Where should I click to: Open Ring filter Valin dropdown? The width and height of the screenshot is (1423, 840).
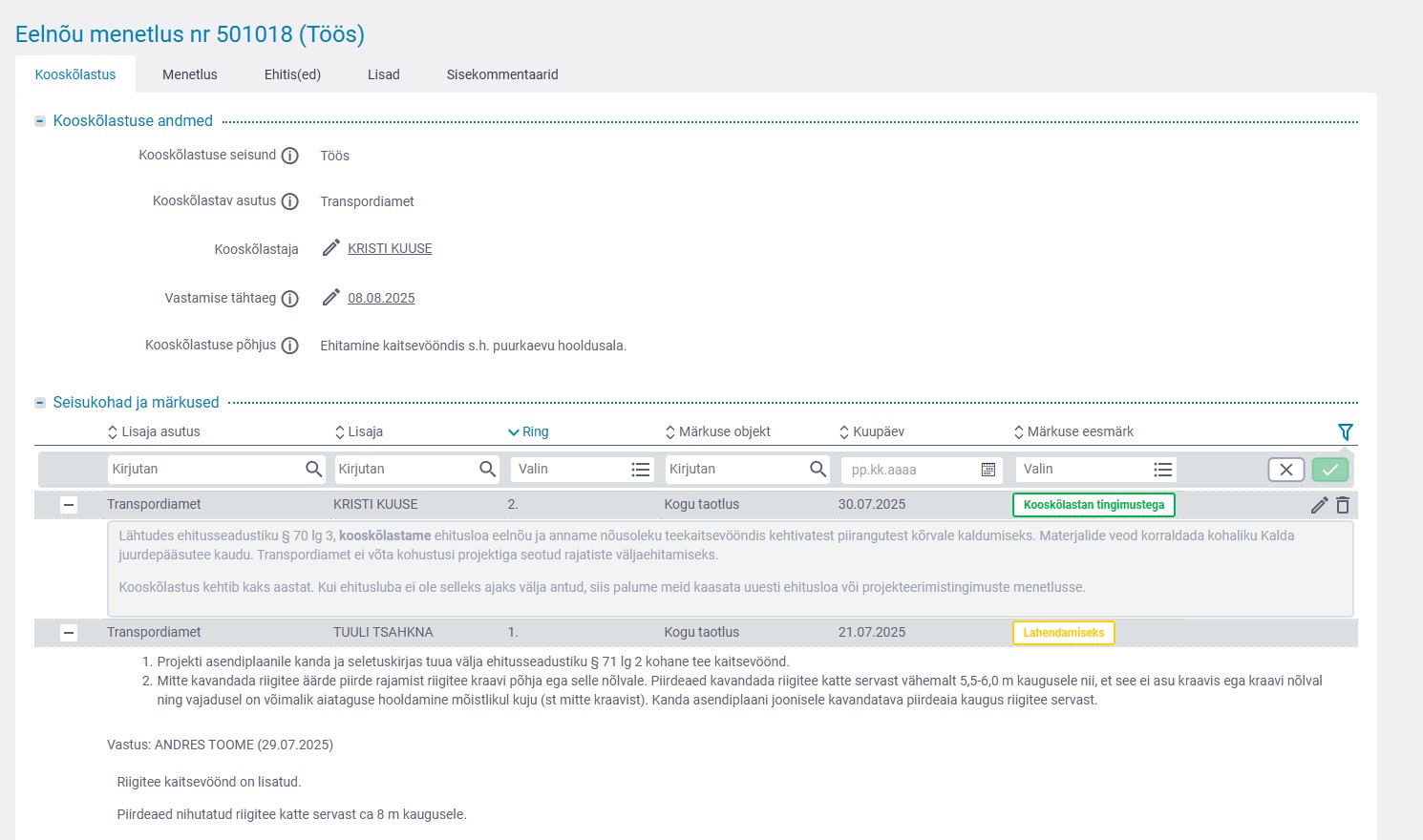coord(583,469)
